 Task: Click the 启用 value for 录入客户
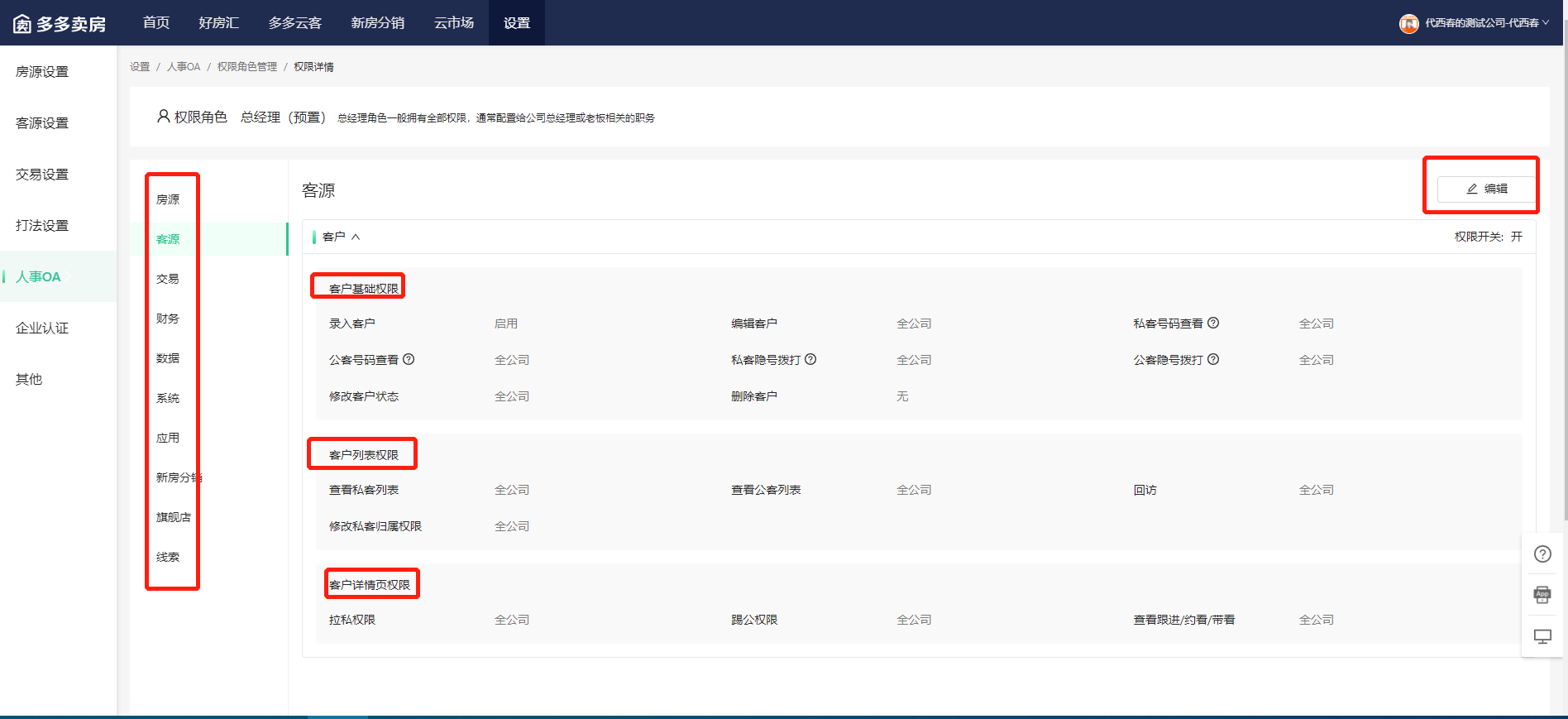click(x=506, y=324)
